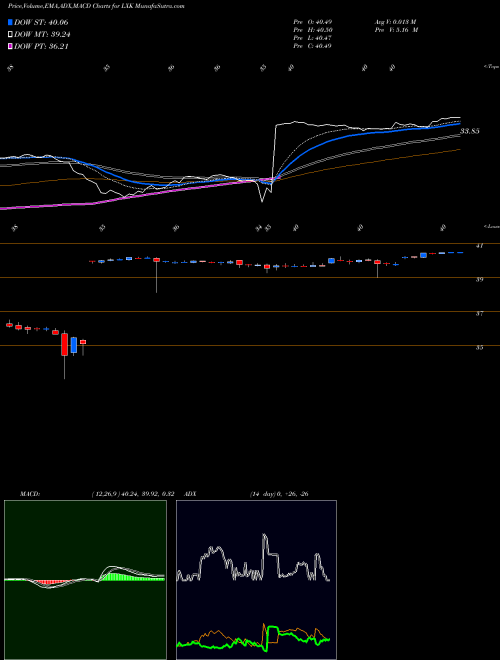Click the 37 price axis label
The height and width of the screenshot is (660, 500).
click(479, 314)
